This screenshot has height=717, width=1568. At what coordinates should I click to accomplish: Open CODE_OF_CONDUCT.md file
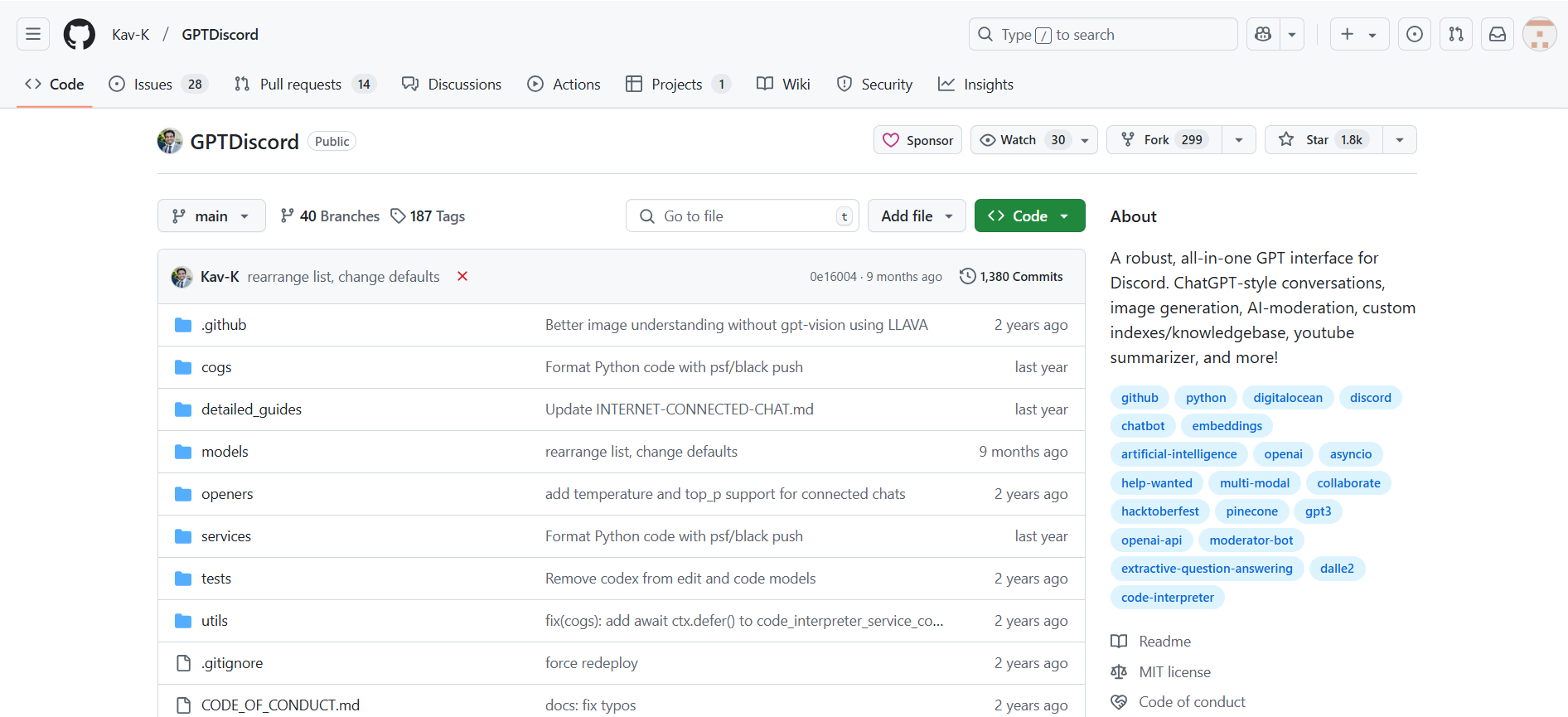[280, 705]
